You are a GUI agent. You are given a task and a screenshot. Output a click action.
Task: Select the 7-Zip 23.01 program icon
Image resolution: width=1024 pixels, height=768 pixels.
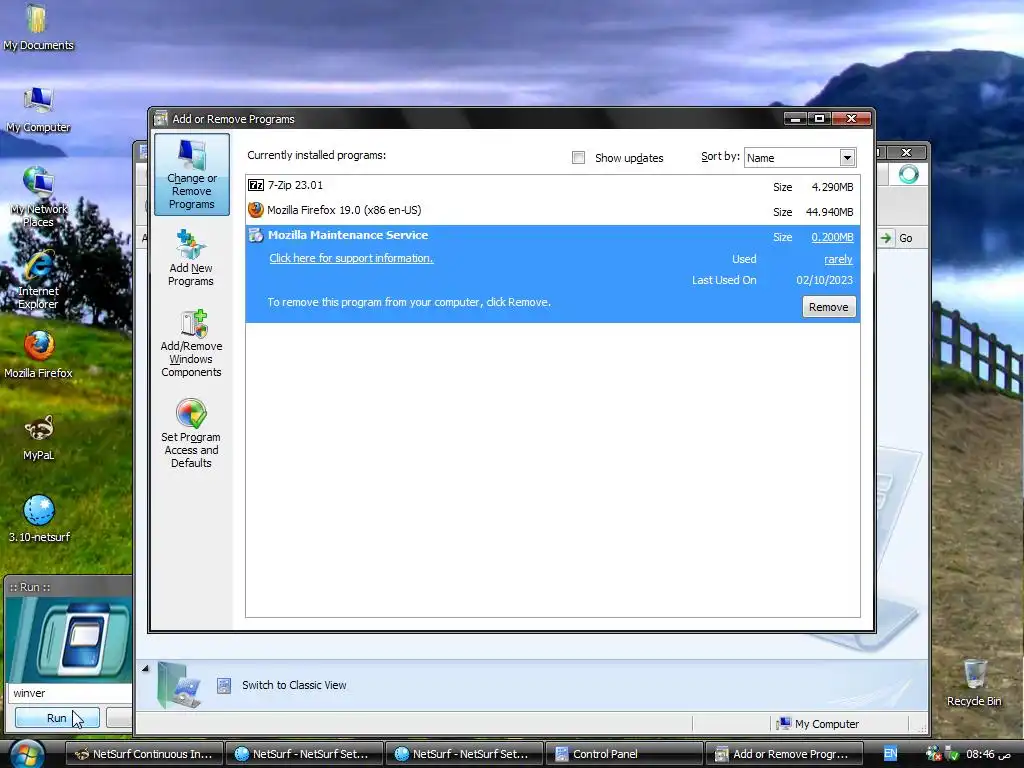coord(256,185)
